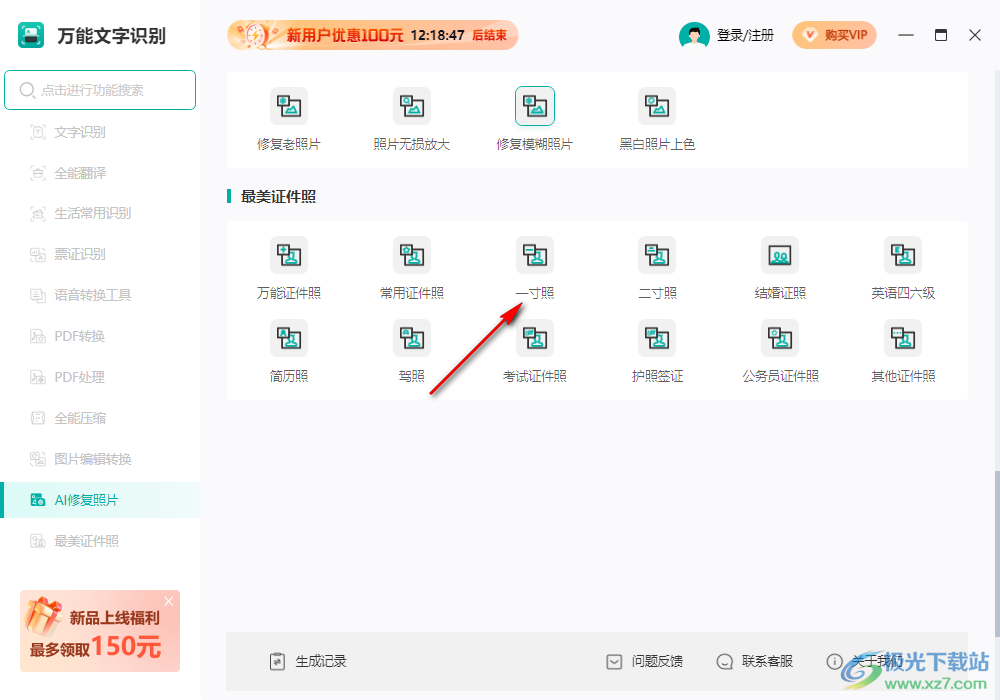Image resolution: width=1000 pixels, height=700 pixels.
Task: Focus the 点击进行功能搜索 search field
Action: [100, 90]
